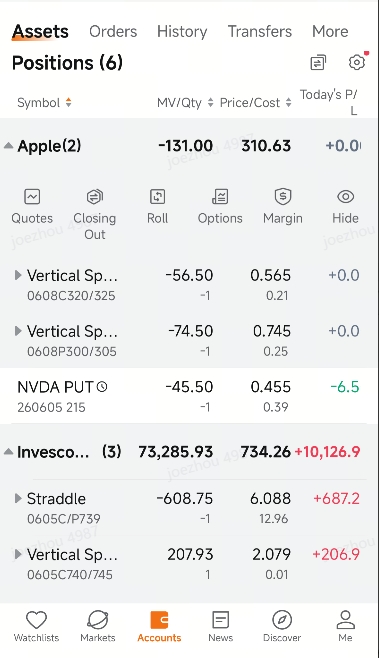Viewport: 379px width, 658px height.
Task: Collapse the Apple(2) group
Action: [x=8, y=146]
